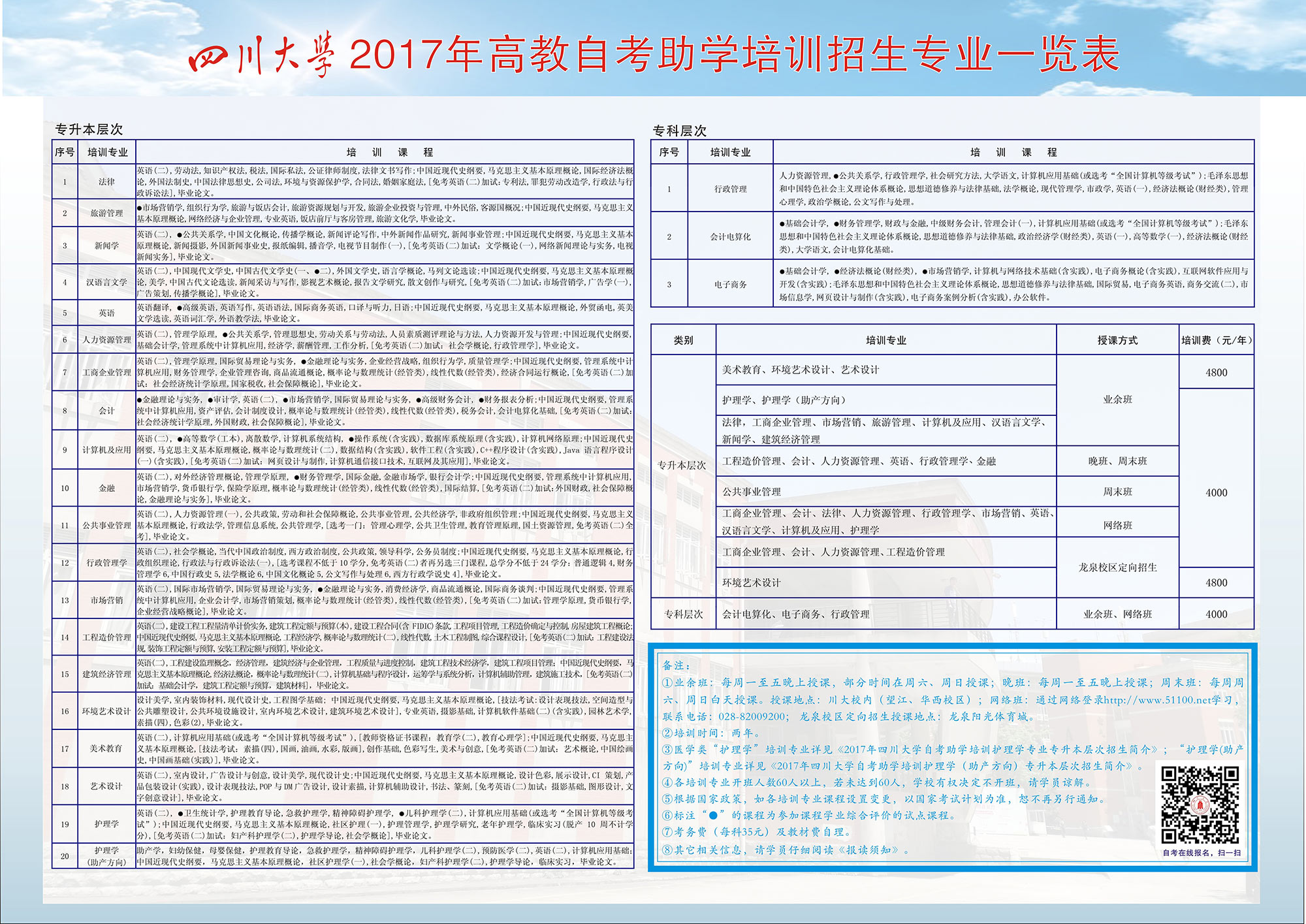Viewport: 1306px width, 924px height.
Task: Select note ⑧ mentioning 《报读须知》
Action: pos(787,850)
